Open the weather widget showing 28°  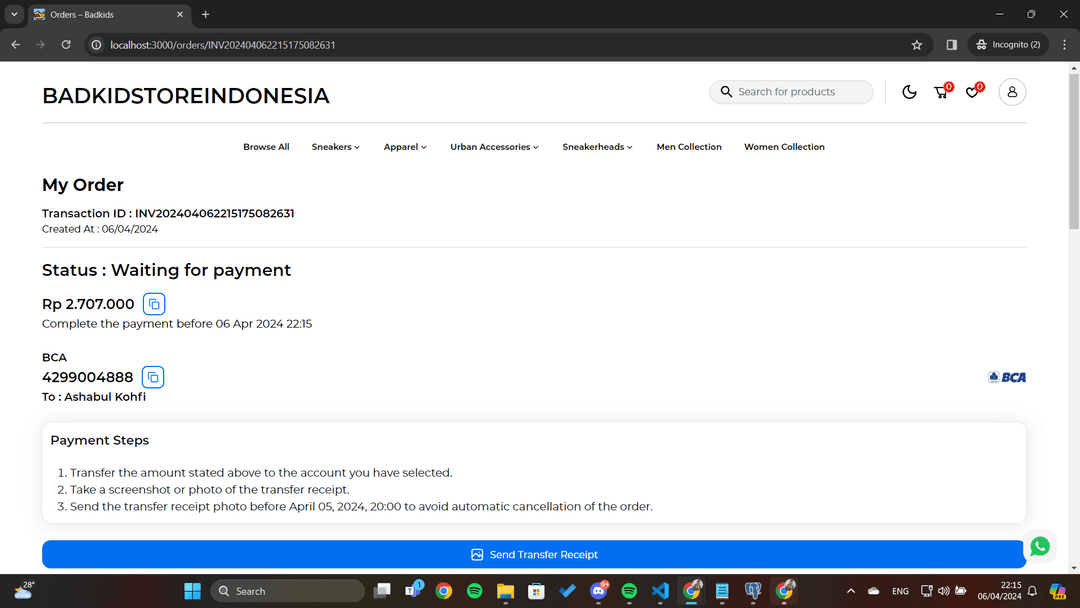24,591
